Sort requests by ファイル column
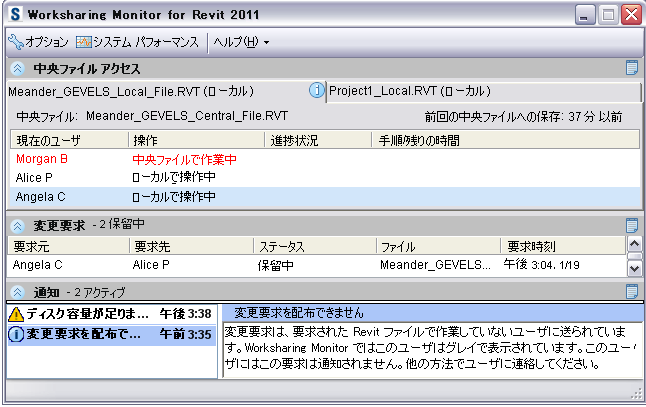The width and height of the screenshot is (646, 407). [x=438, y=246]
